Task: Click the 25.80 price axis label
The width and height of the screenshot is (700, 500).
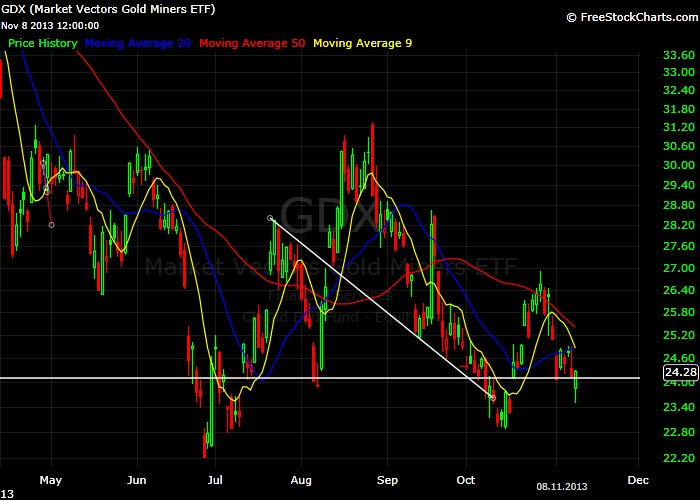Action: click(679, 312)
